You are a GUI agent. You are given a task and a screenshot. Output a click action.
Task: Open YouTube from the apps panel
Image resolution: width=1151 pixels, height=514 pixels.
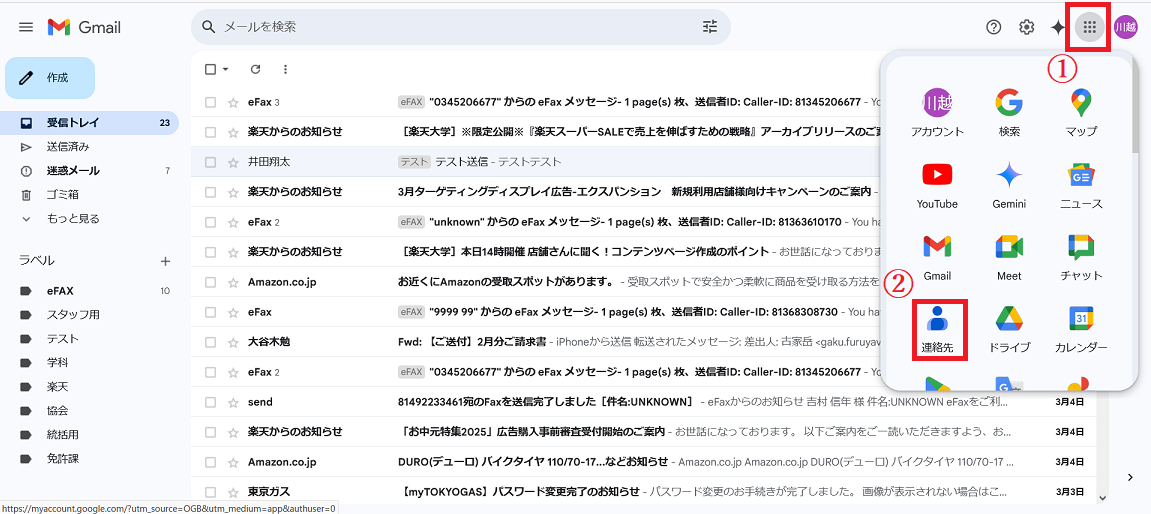pos(937,184)
